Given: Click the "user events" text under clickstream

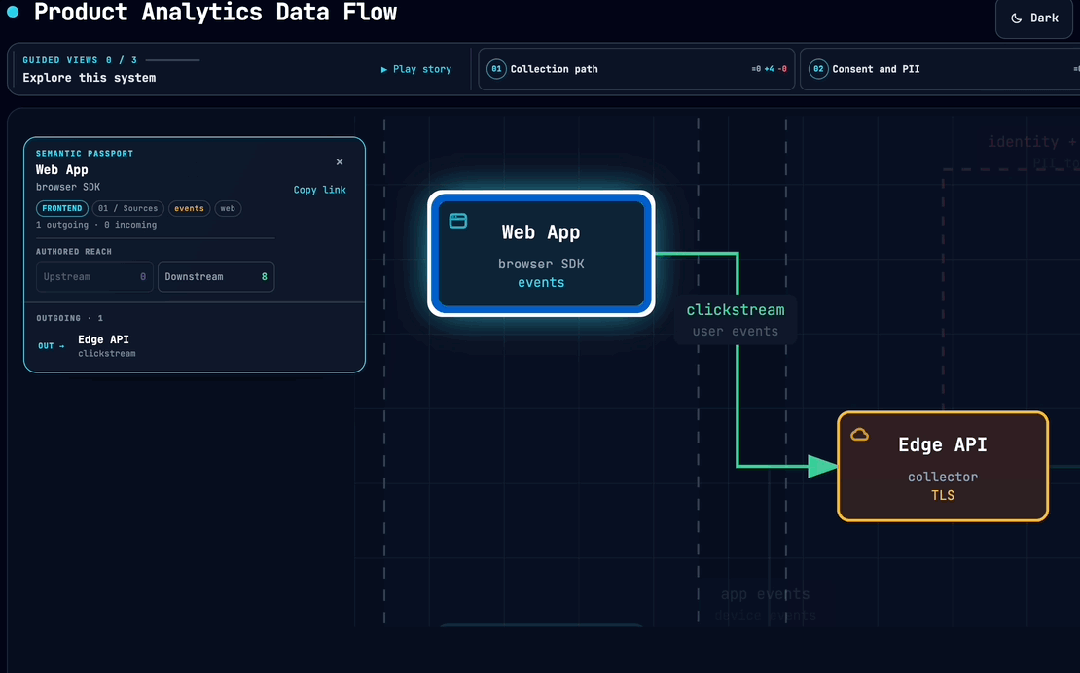Looking at the screenshot, I should pos(736,331).
